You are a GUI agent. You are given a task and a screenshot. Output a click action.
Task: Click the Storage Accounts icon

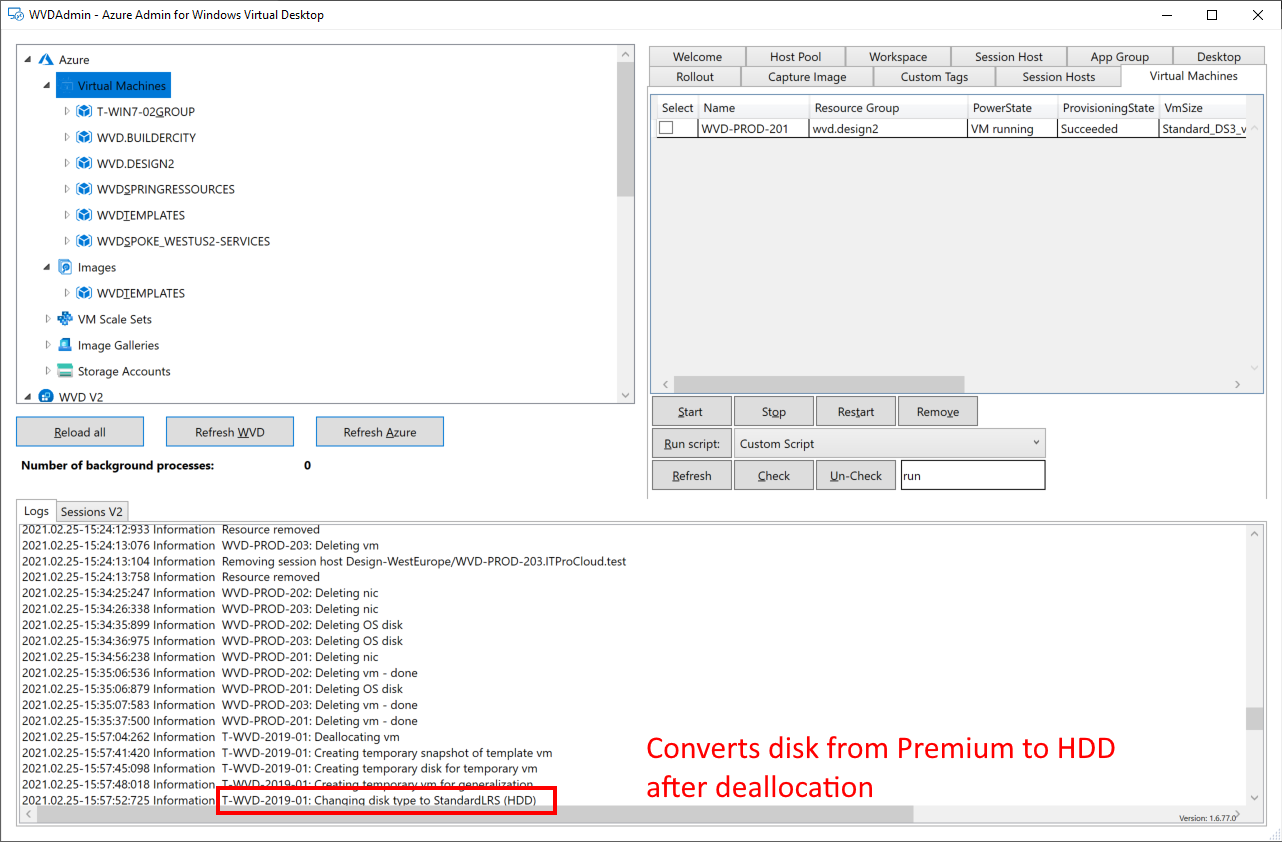[x=65, y=372]
